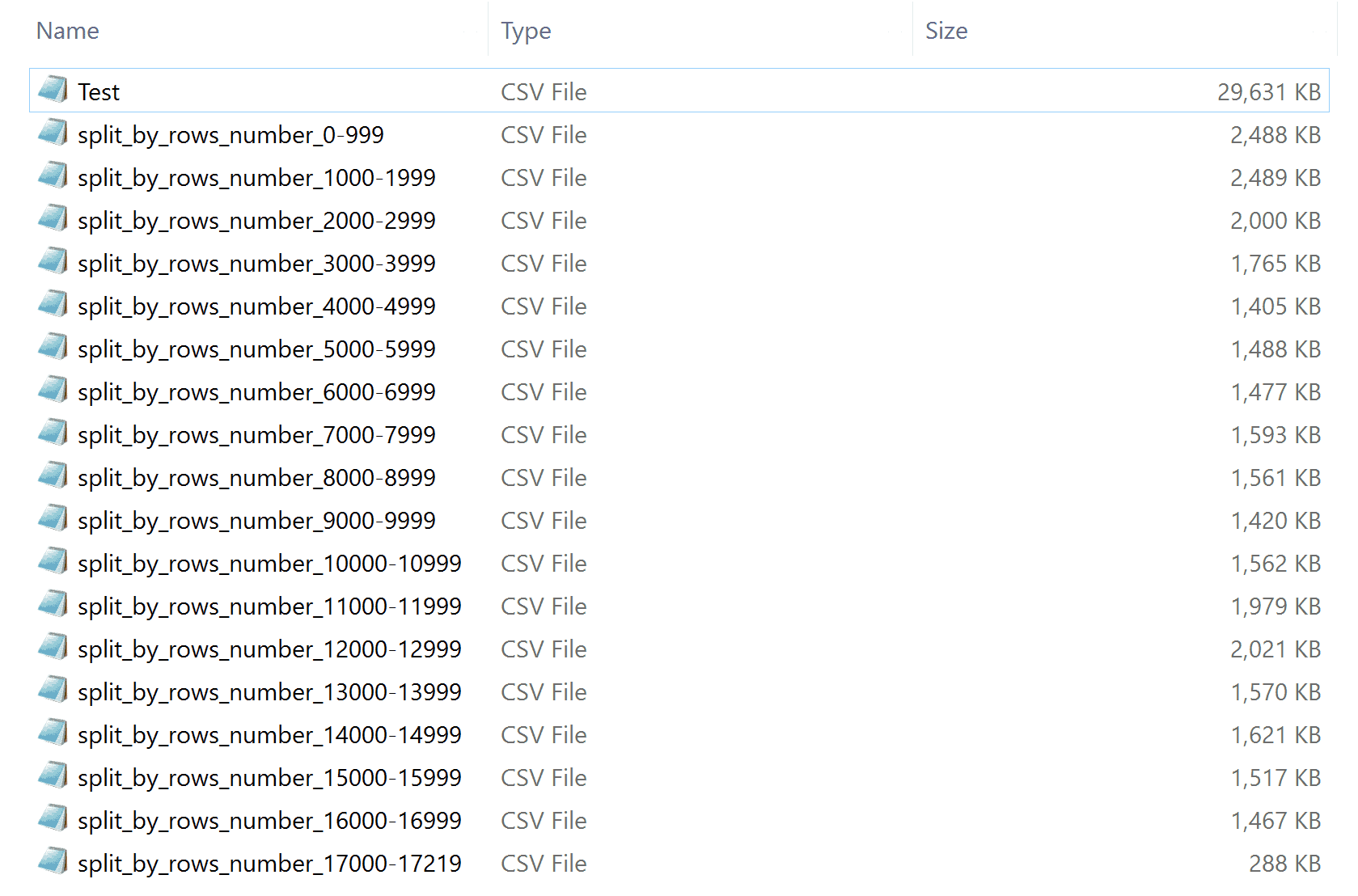Click the icon for split_by_rows_number_15000-15999
Image resolution: width=1358 pixels, height=896 pixels.
[x=53, y=776]
